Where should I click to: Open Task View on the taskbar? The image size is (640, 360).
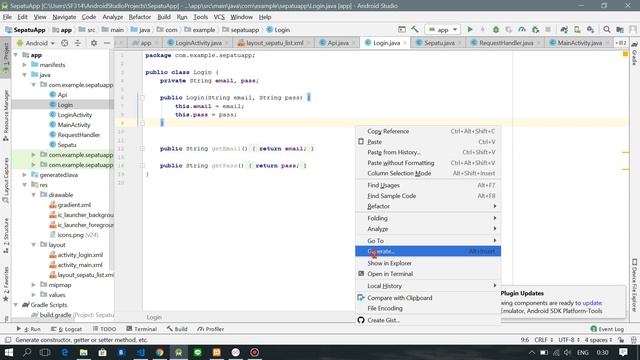[x=45, y=352]
